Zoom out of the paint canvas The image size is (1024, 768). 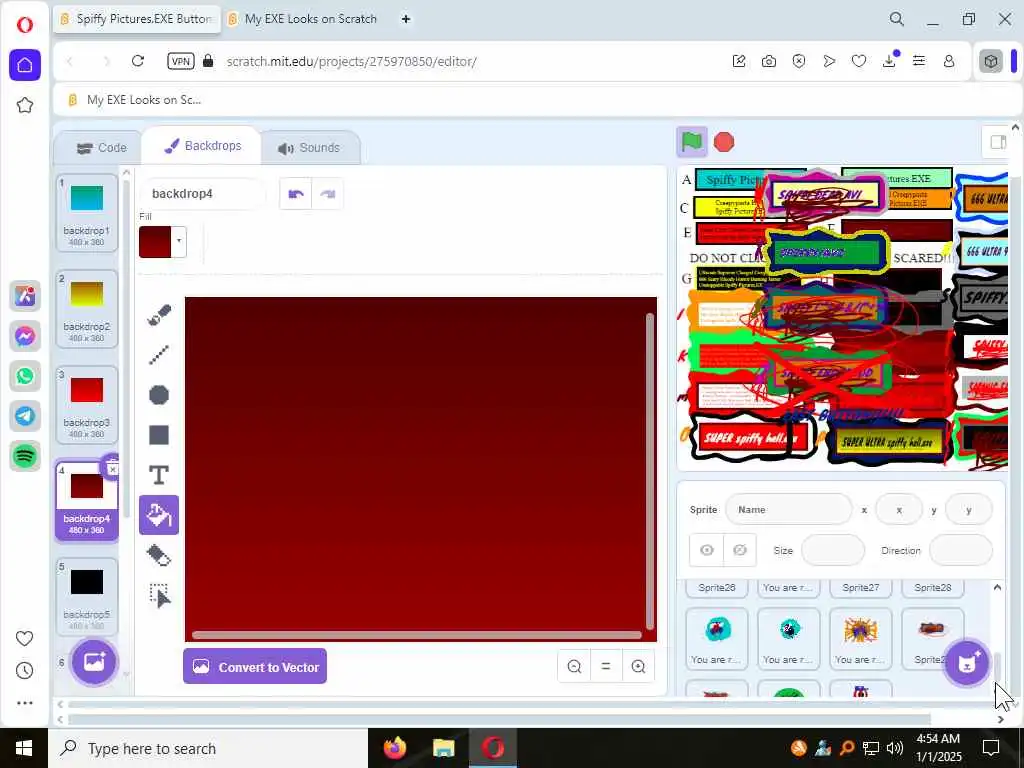click(x=574, y=666)
